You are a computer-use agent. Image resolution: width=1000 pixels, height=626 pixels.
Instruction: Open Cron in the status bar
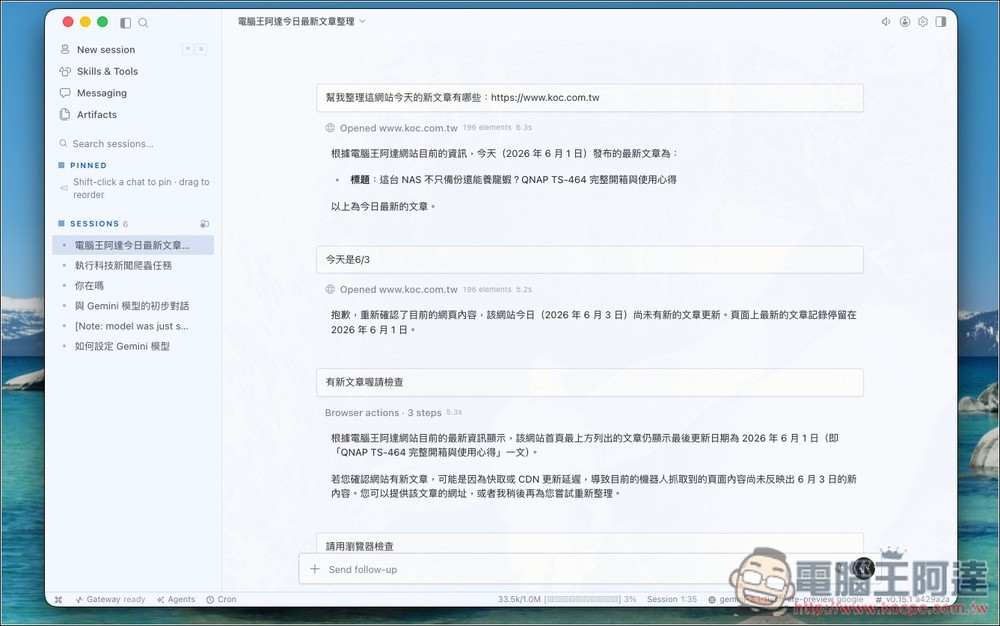(221, 600)
